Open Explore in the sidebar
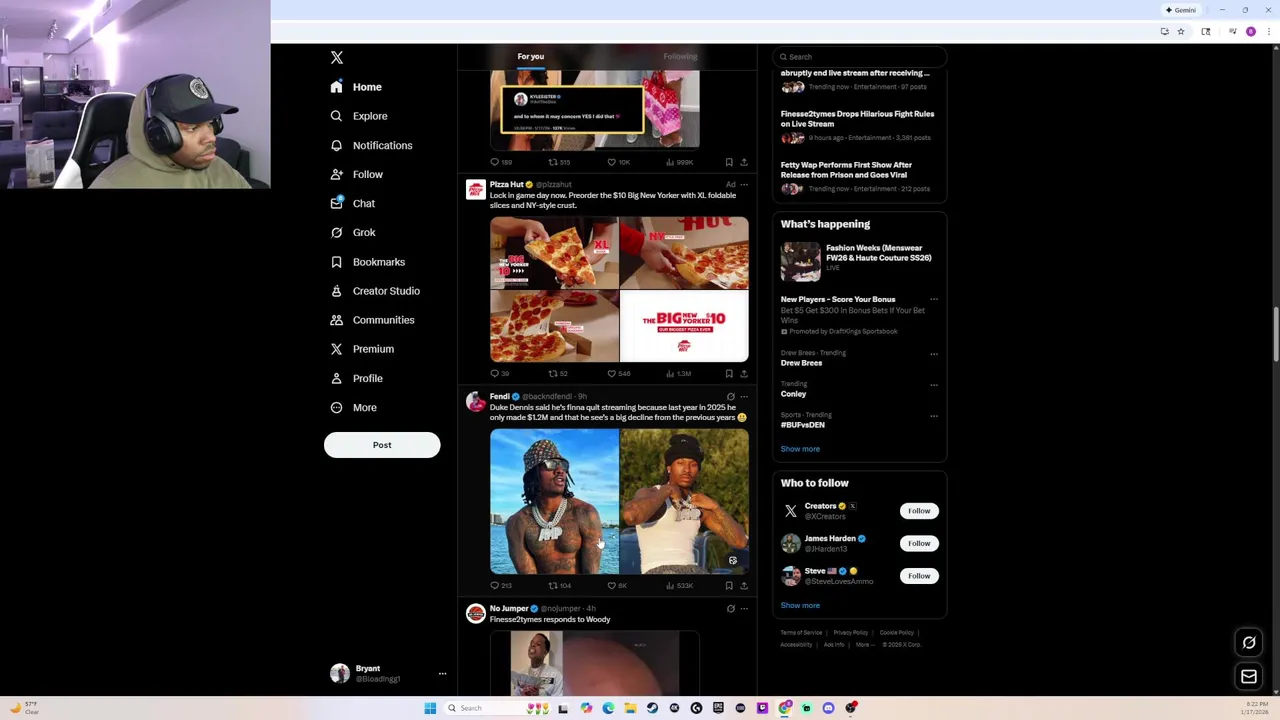Image resolution: width=1280 pixels, height=720 pixels. pos(360,116)
